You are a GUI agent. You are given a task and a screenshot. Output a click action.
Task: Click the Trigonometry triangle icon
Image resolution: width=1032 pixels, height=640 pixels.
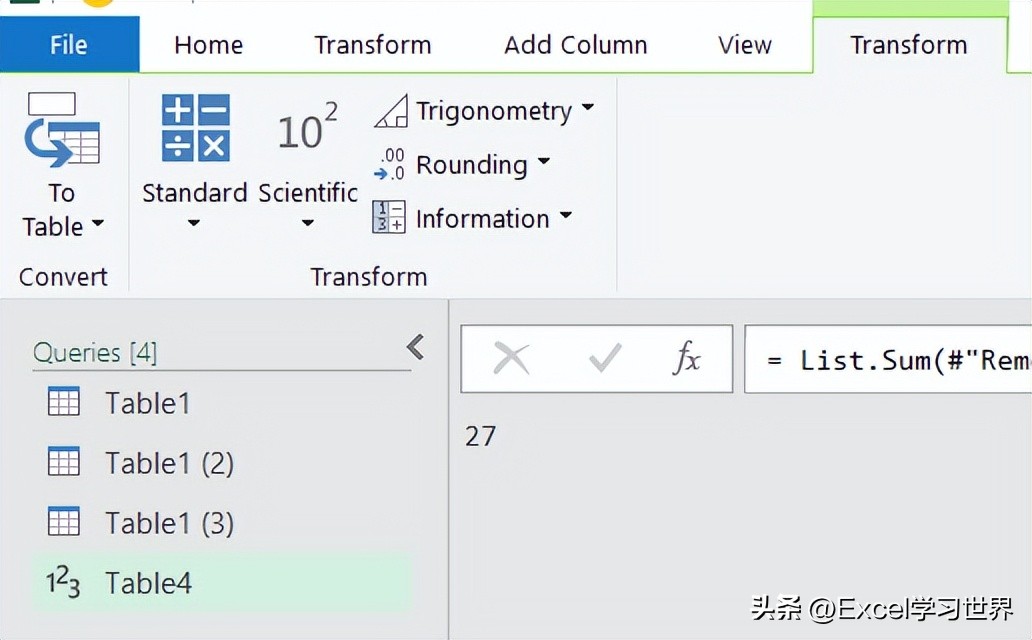click(391, 111)
